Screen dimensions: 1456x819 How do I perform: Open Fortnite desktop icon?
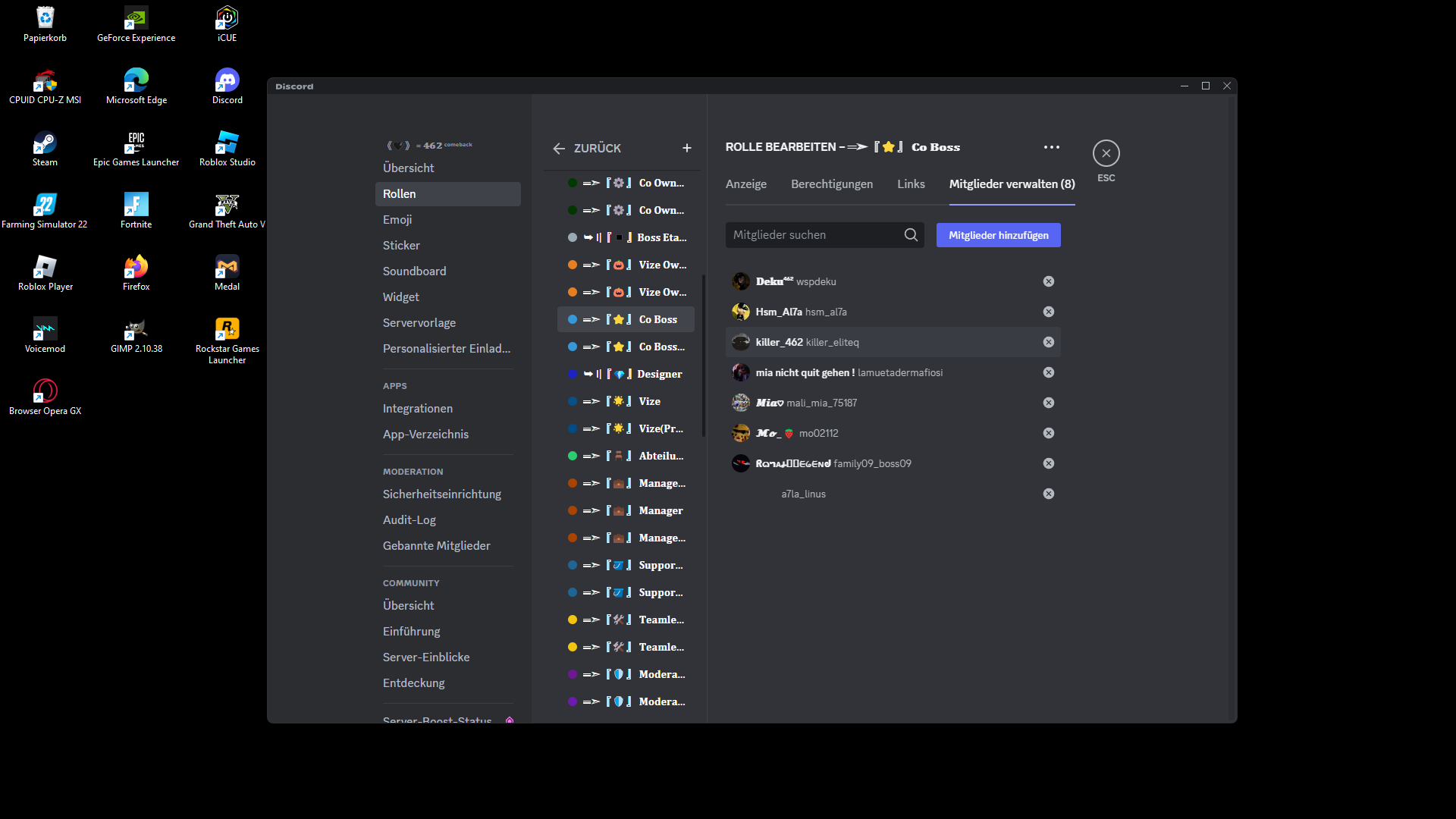point(136,210)
